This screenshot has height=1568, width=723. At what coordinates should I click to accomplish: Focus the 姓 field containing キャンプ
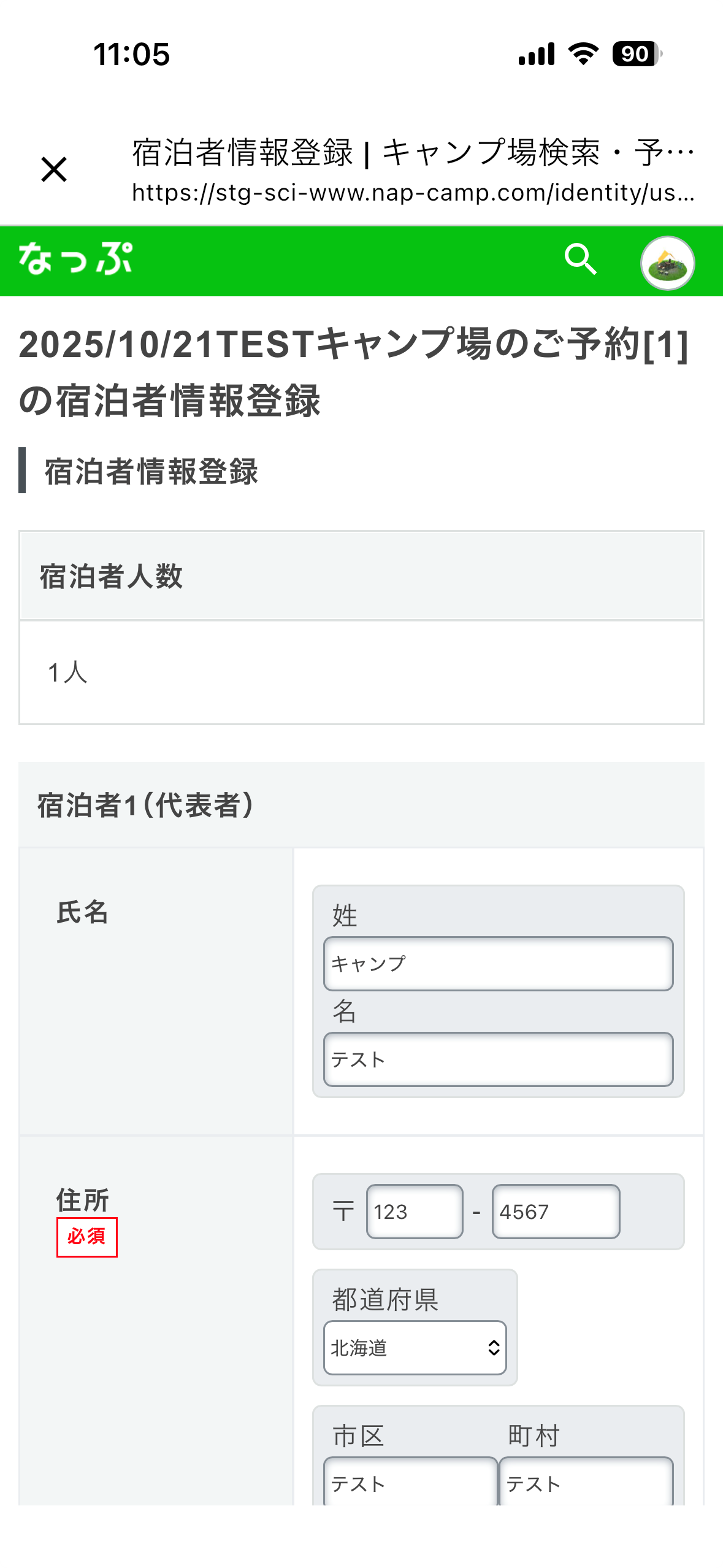[498, 963]
